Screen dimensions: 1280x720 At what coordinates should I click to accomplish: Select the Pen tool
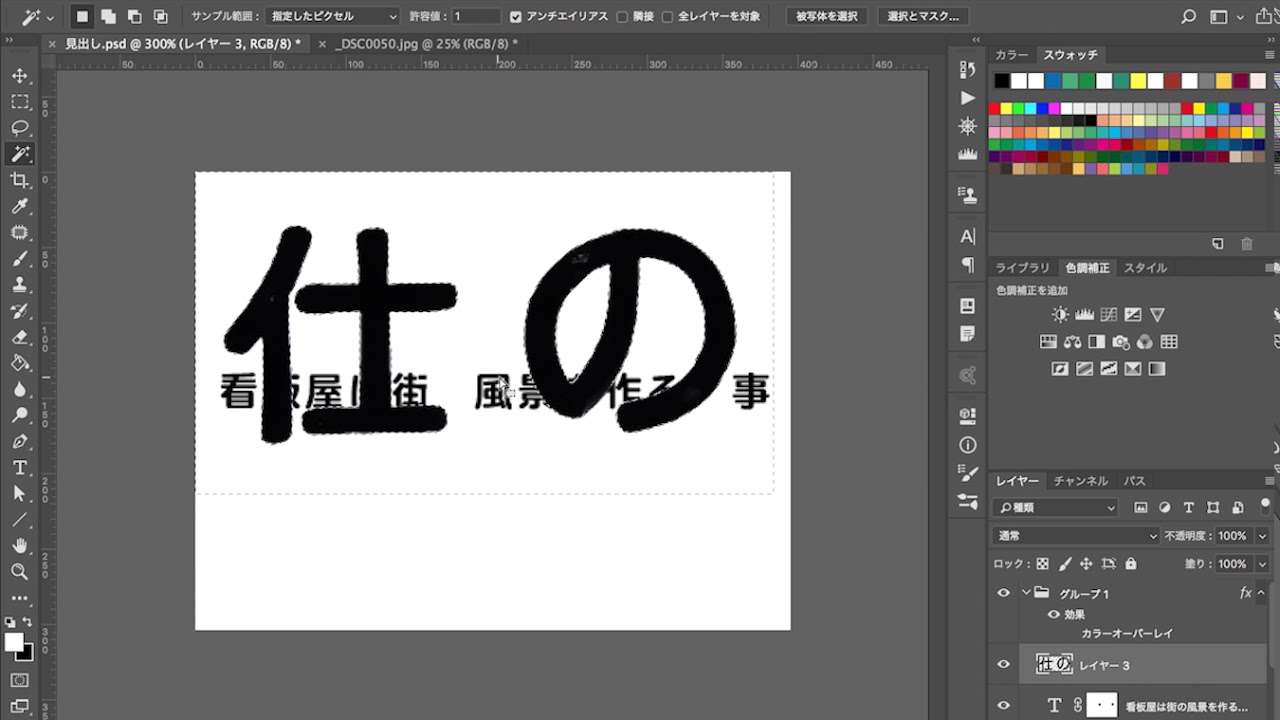click(20, 441)
